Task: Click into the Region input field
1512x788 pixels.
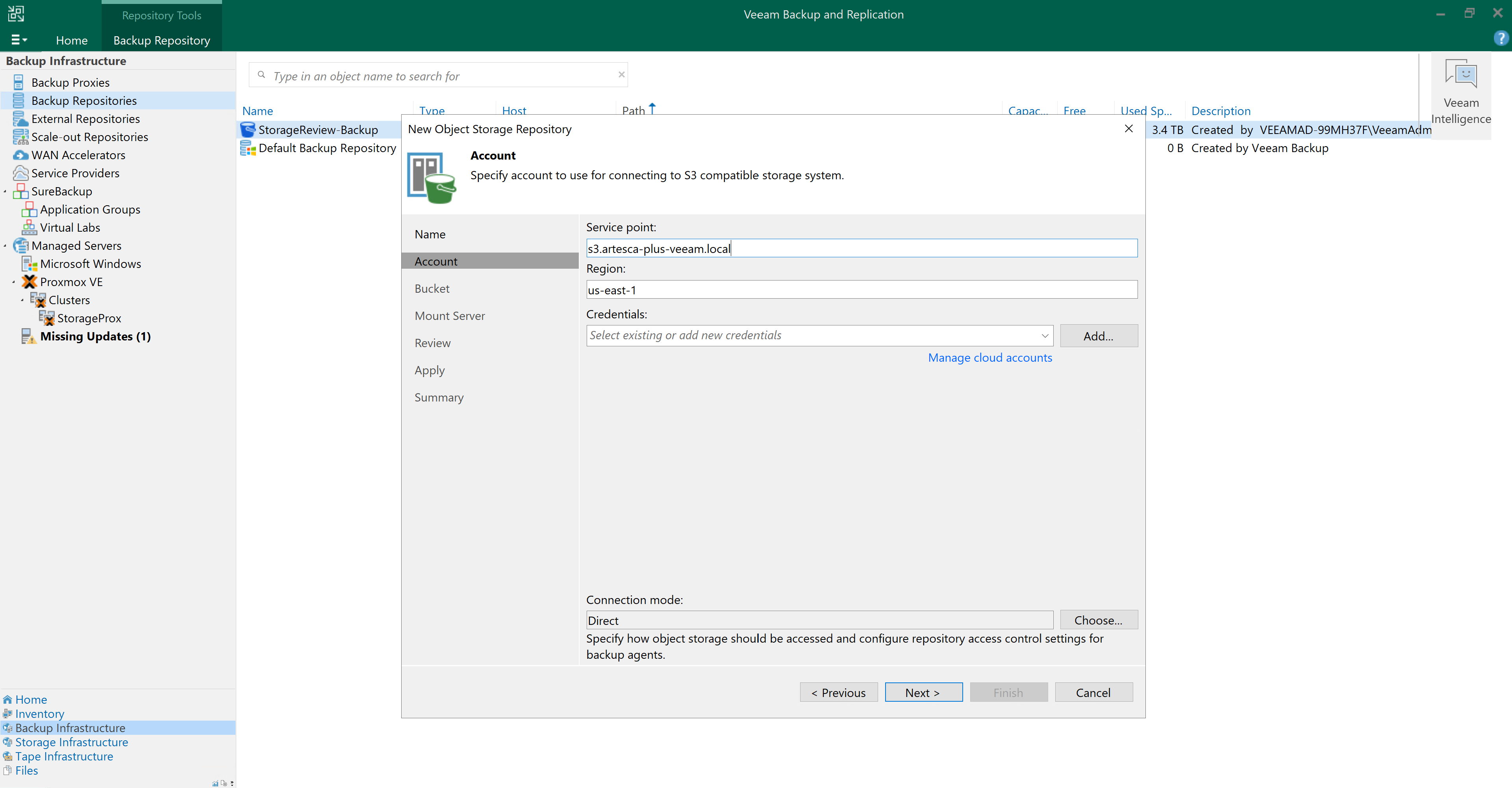Action: click(861, 290)
